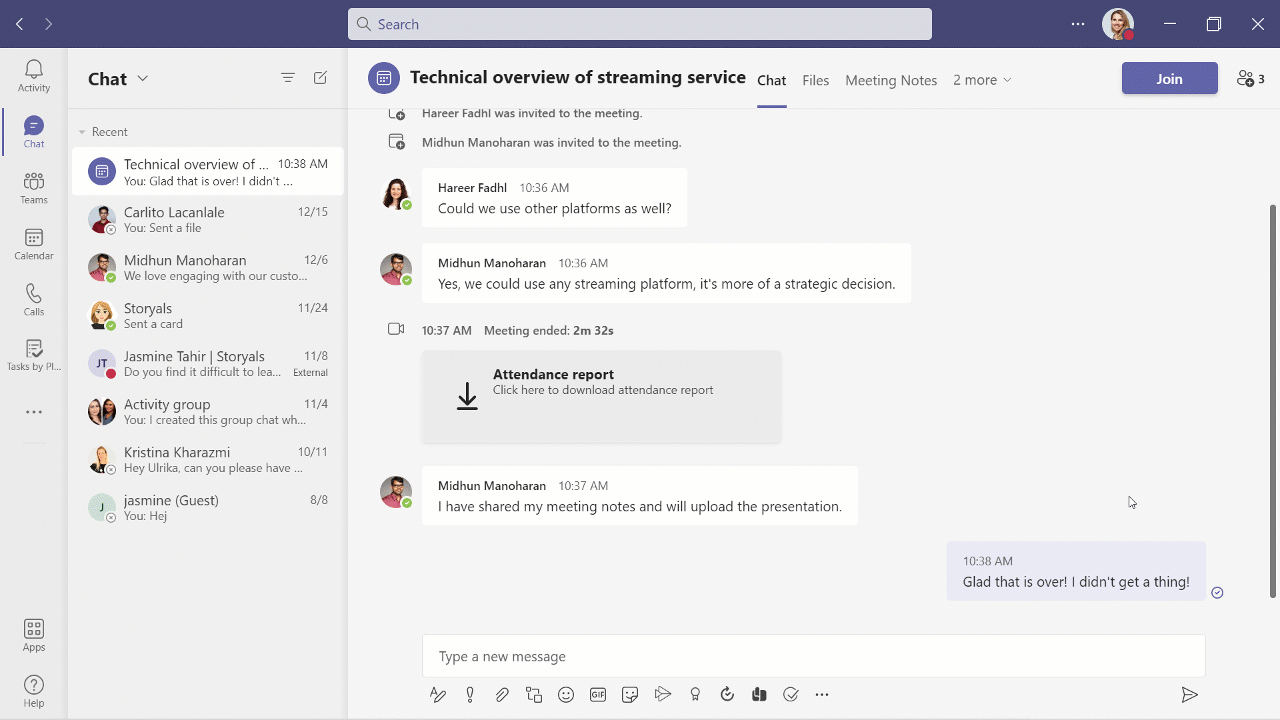Select the Teams icon in the sidebar
This screenshot has height=720, width=1280.
[33, 186]
